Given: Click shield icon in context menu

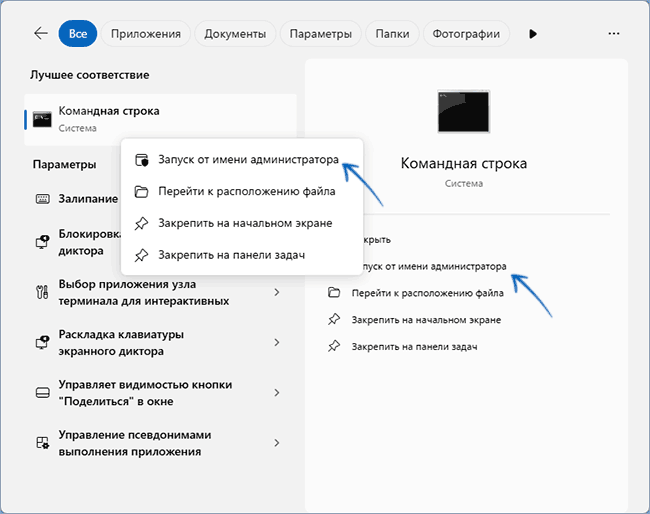Looking at the screenshot, I should pos(142,160).
